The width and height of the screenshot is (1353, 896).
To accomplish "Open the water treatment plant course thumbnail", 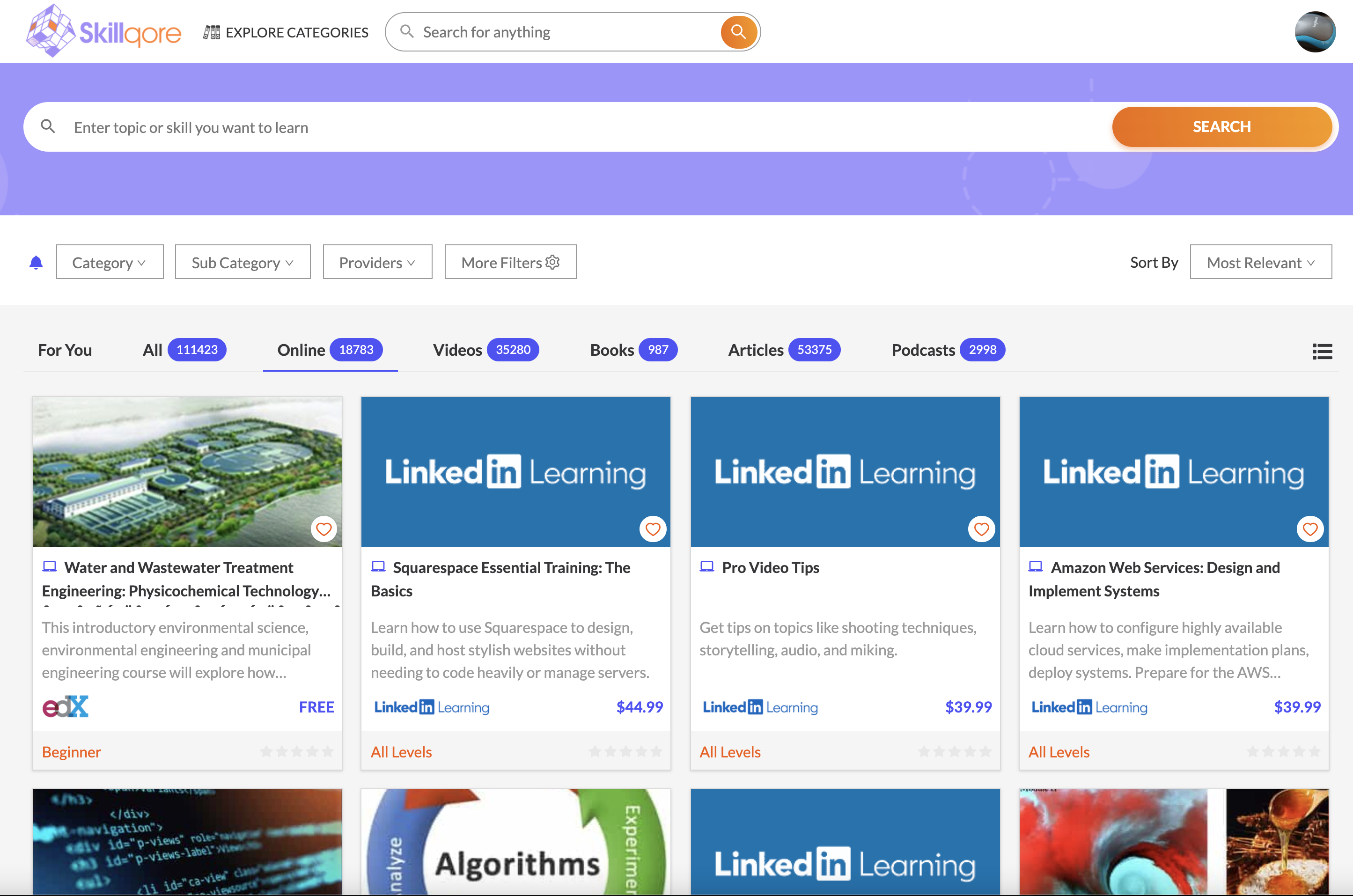I will point(187,471).
